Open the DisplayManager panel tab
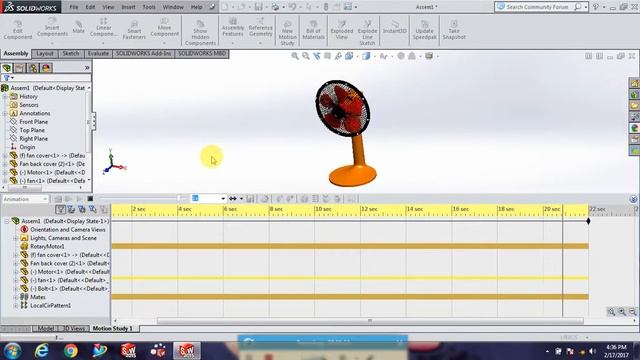 tap(46, 68)
